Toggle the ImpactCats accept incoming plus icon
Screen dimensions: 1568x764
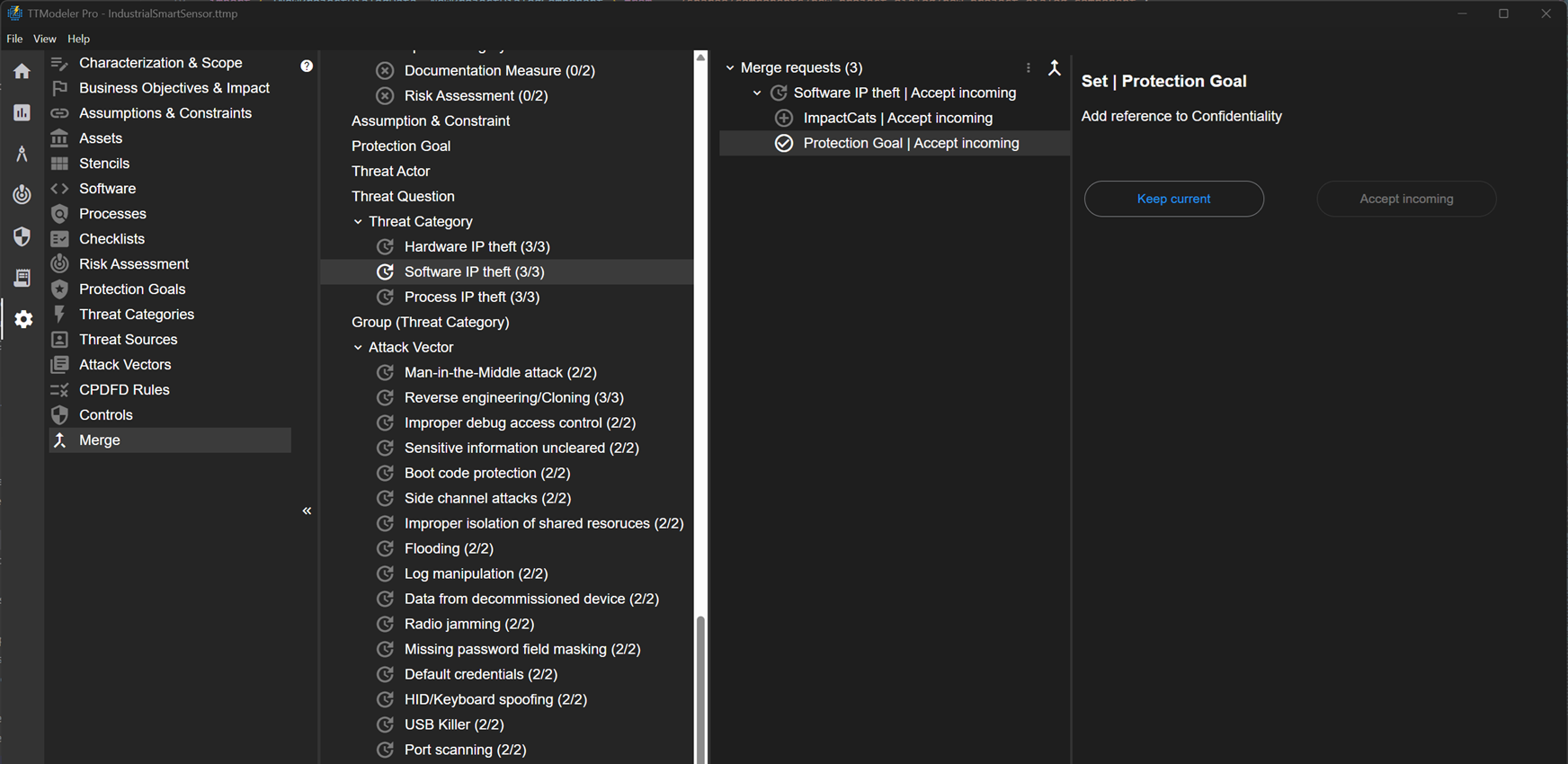pyautogui.click(x=784, y=118)
